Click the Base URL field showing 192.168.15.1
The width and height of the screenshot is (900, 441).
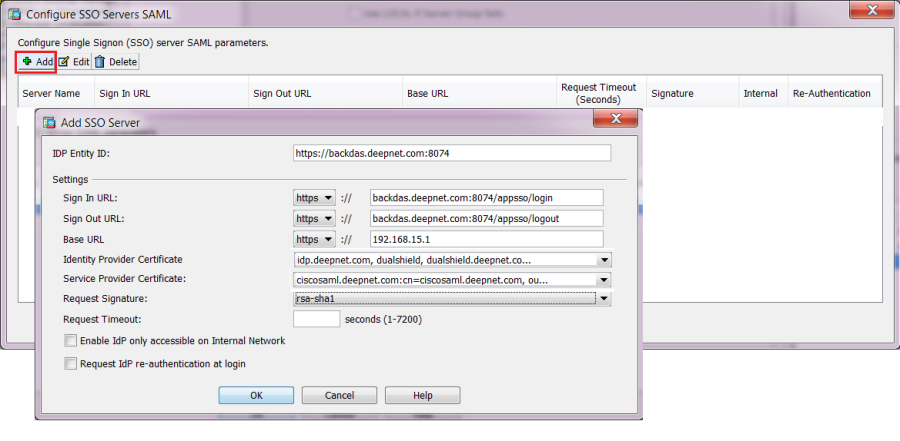click(x=487, y=239)
